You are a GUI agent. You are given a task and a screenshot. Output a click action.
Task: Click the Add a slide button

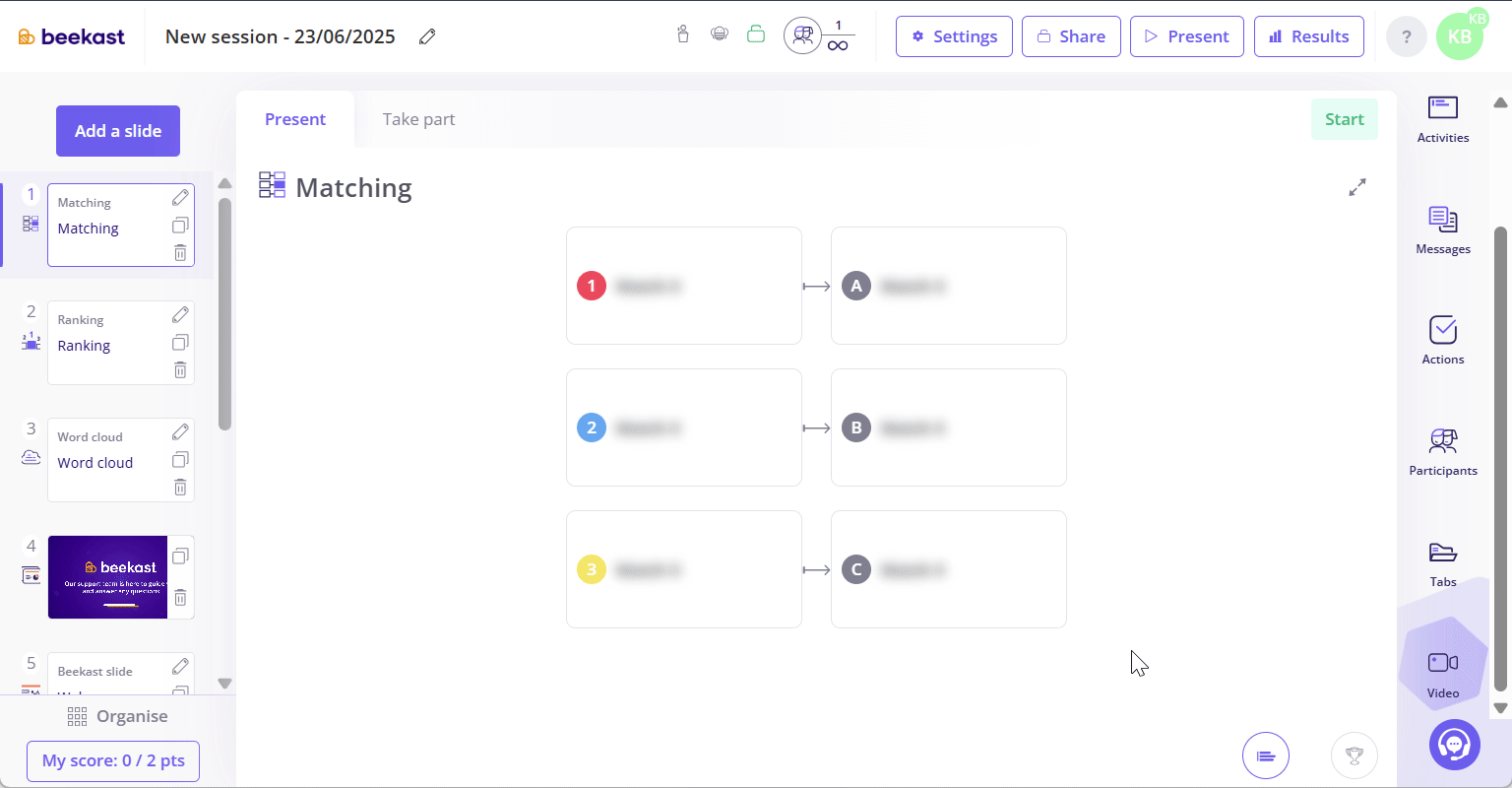(118, 131)
